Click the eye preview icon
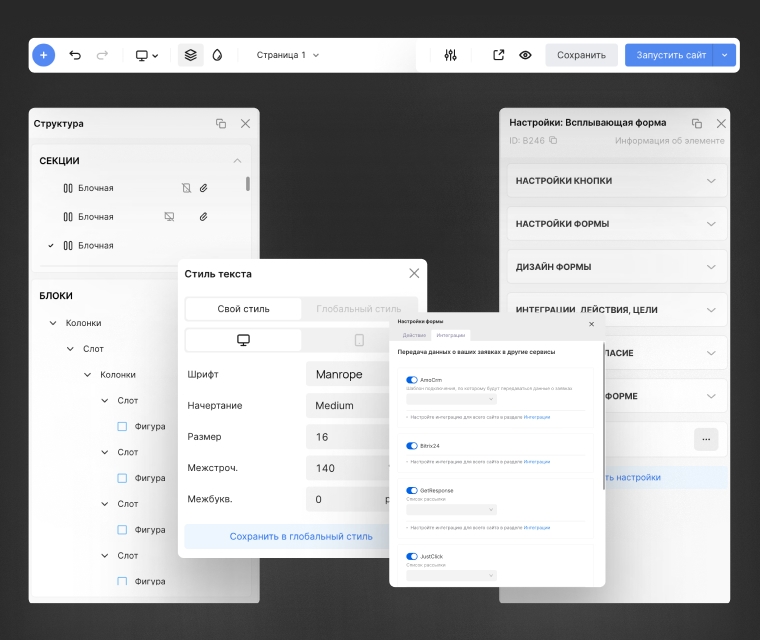The width and height of the screenshot is (760, 640). 525,55
